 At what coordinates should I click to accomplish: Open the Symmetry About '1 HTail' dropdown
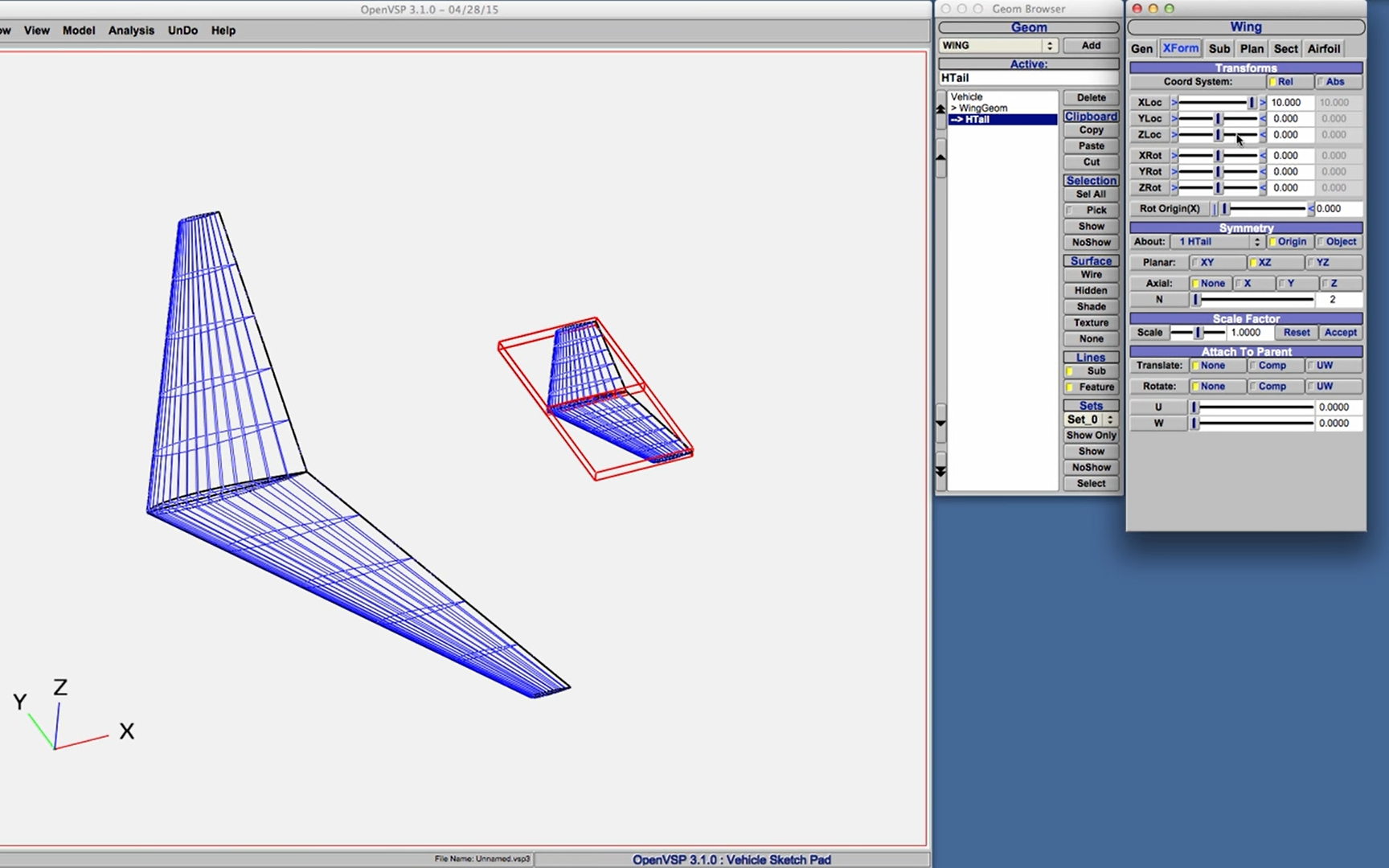[1218, 242]
